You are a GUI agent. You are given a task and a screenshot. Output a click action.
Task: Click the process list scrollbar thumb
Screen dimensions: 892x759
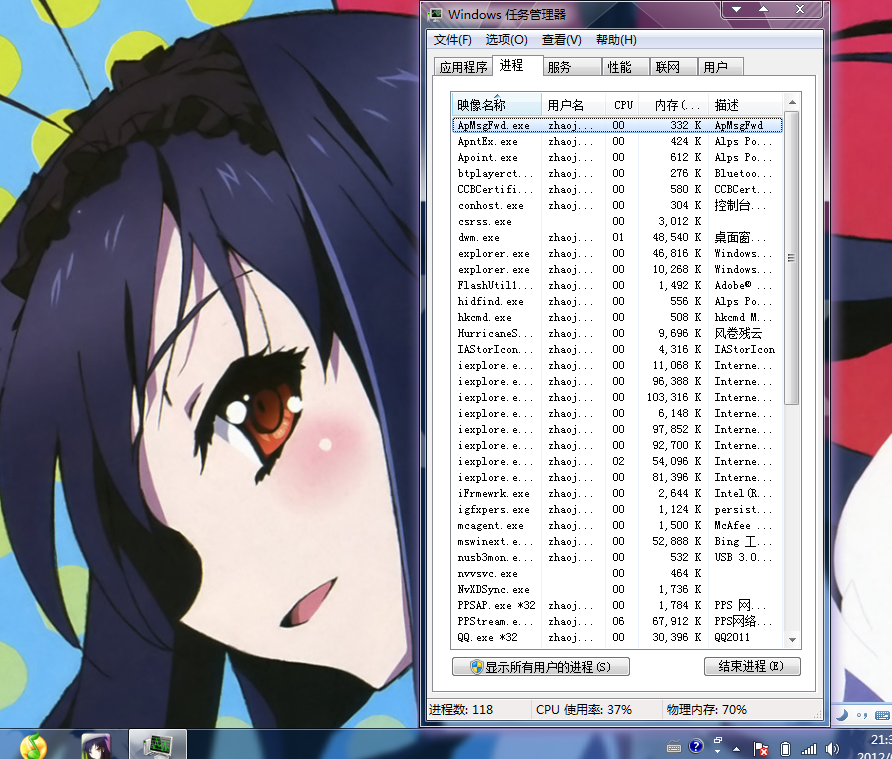coord(791,258)
